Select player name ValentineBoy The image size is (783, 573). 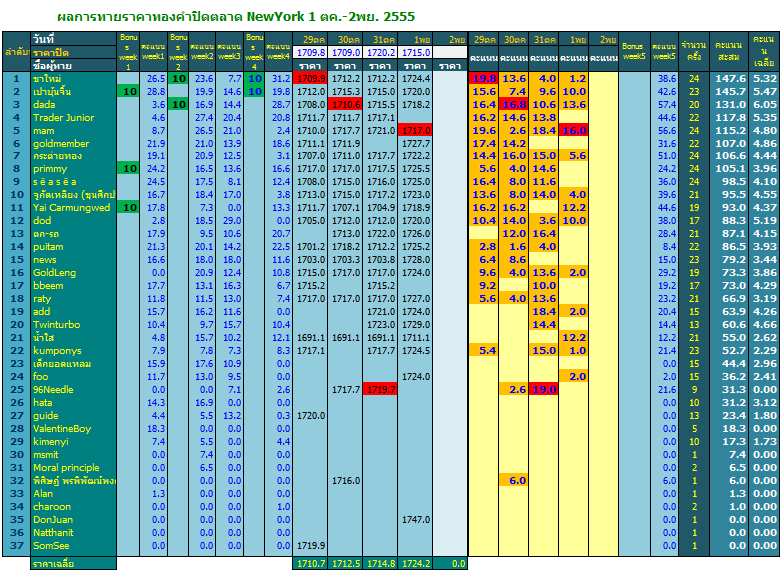click(x=62, y=429)
